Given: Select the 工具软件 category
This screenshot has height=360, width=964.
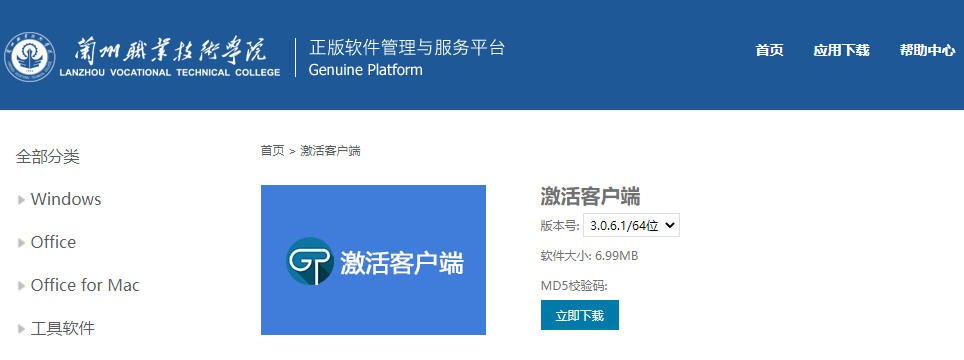Looking at the screenshot, I should click(x=63, y=328).
